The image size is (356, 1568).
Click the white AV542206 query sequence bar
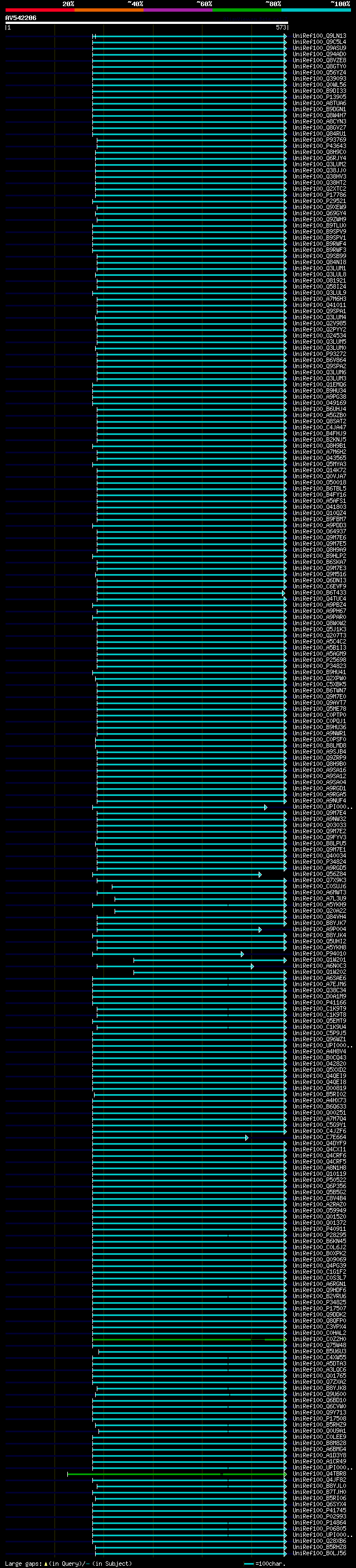pos(147,22)
